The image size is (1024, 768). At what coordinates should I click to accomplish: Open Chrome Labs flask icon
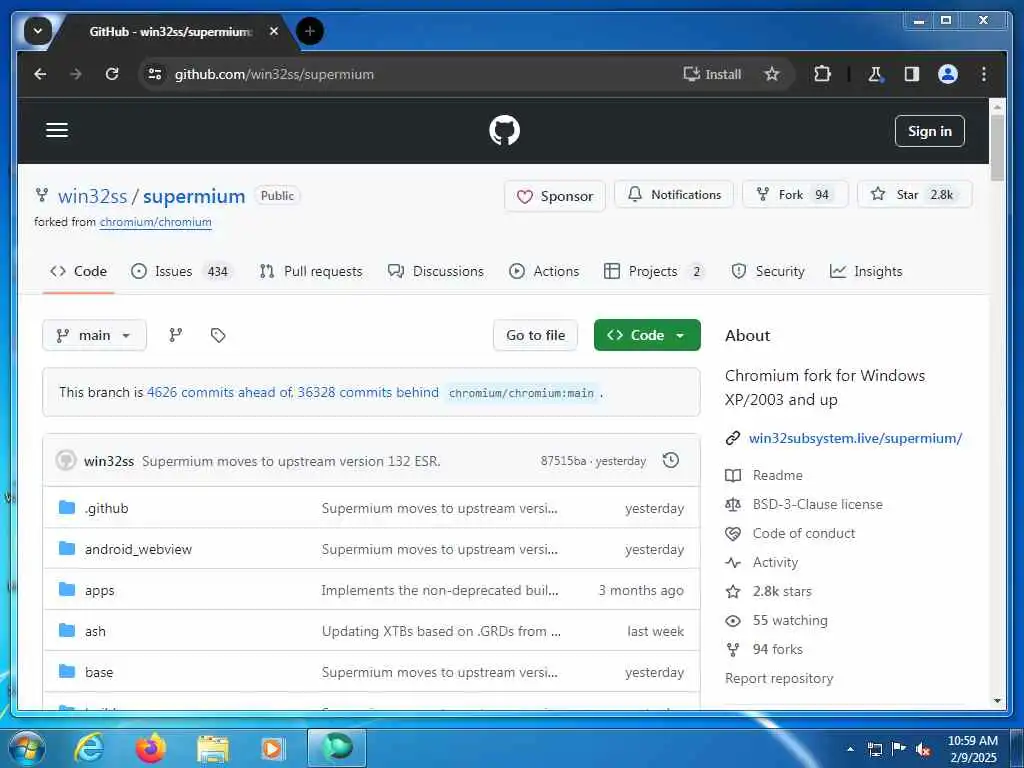875,74
